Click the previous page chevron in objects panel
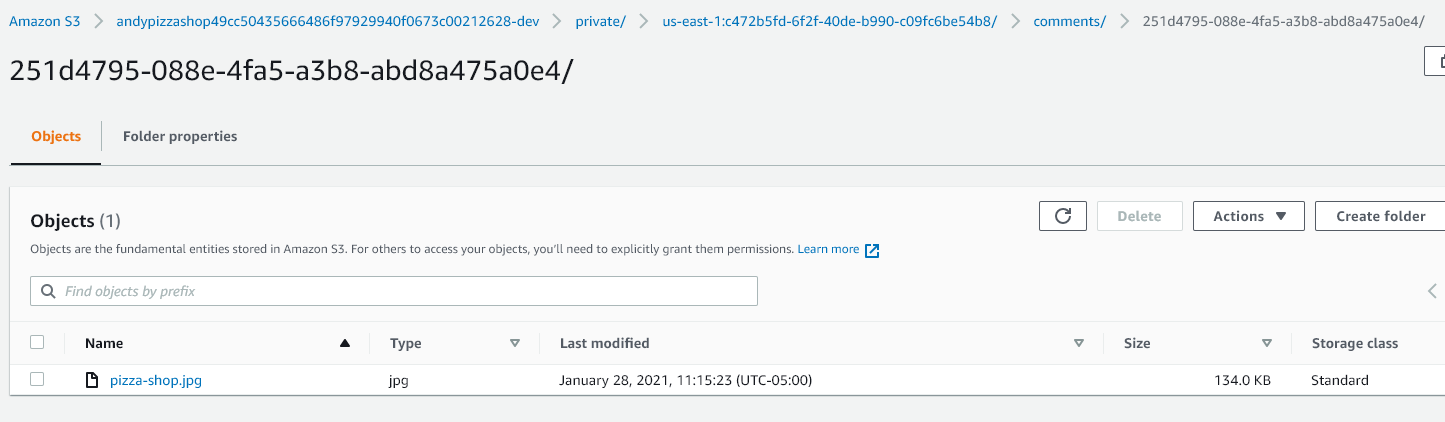This screenshot has height=422, width=1445. [x=1432, y=291]
